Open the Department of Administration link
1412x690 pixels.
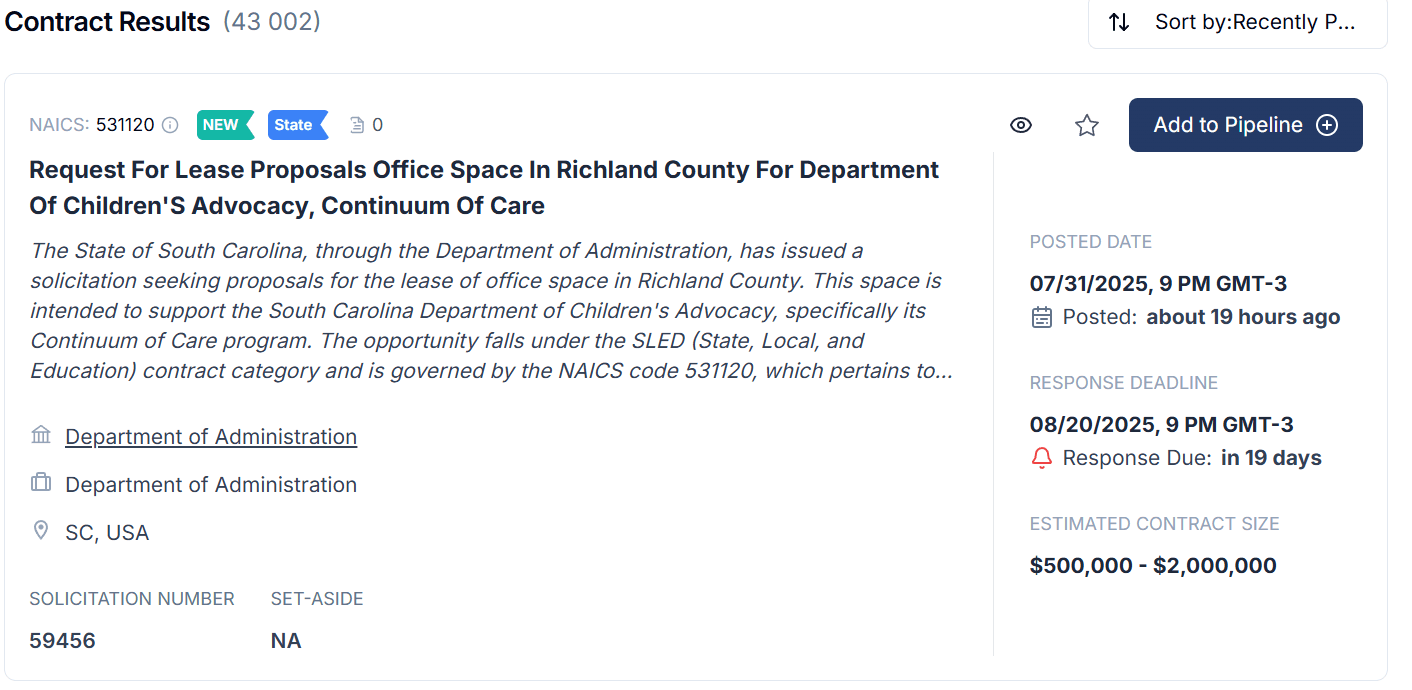click(210, 436)
